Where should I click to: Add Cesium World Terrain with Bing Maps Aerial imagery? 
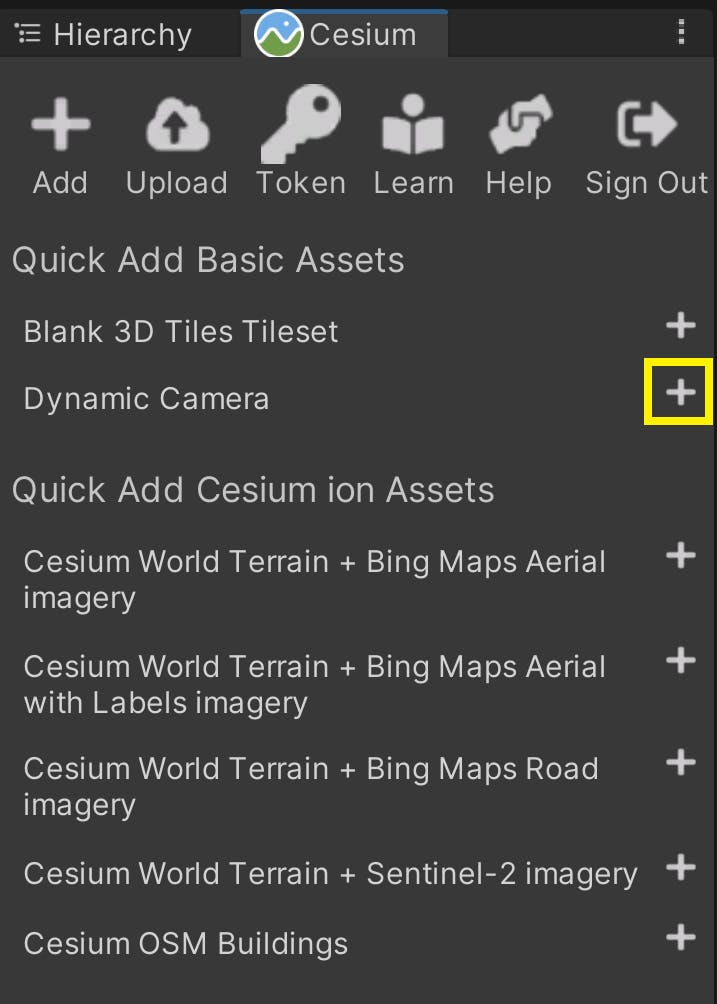pos(680,555)
